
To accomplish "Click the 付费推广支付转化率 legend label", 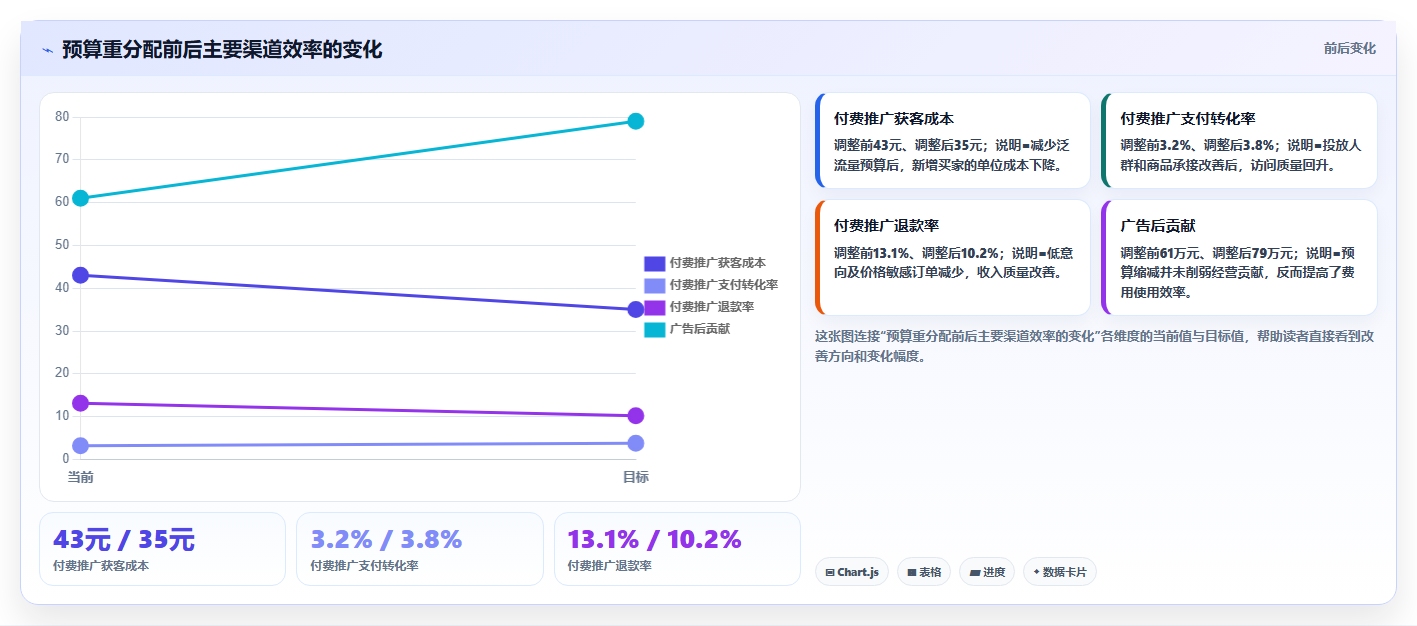I will point(724,285).
